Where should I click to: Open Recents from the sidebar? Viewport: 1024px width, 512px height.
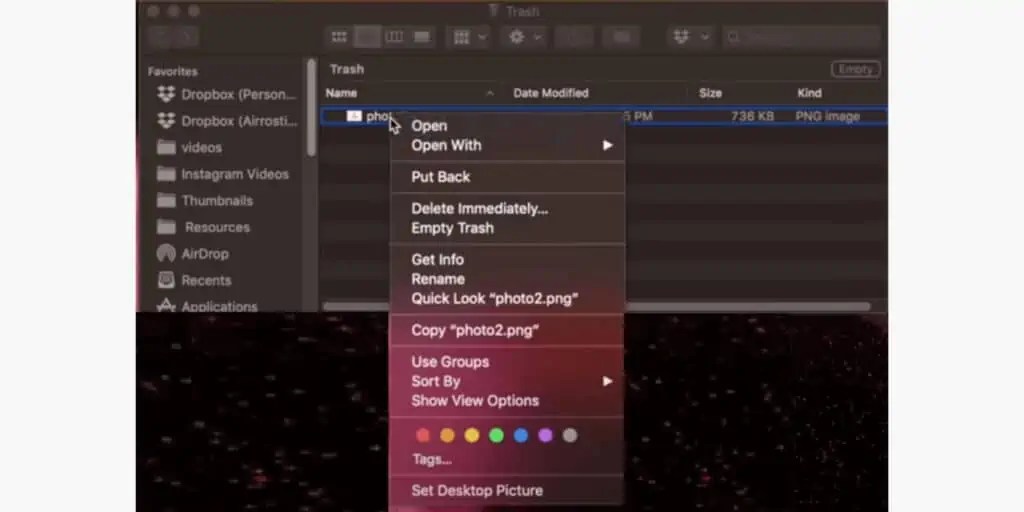pyautogui.click(x=194, y=281)
